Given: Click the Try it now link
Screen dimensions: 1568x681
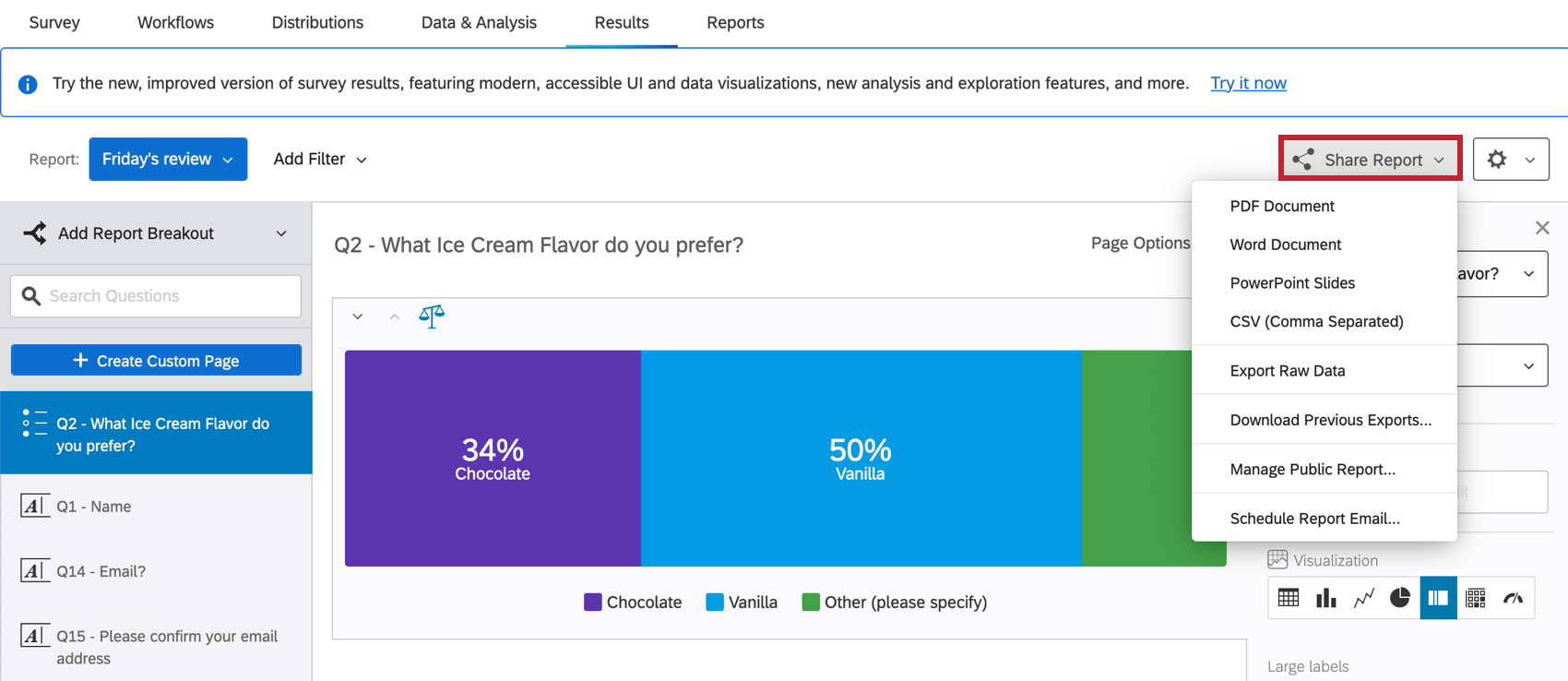Looking at the screenshot, I should [x=1248, y=83].
